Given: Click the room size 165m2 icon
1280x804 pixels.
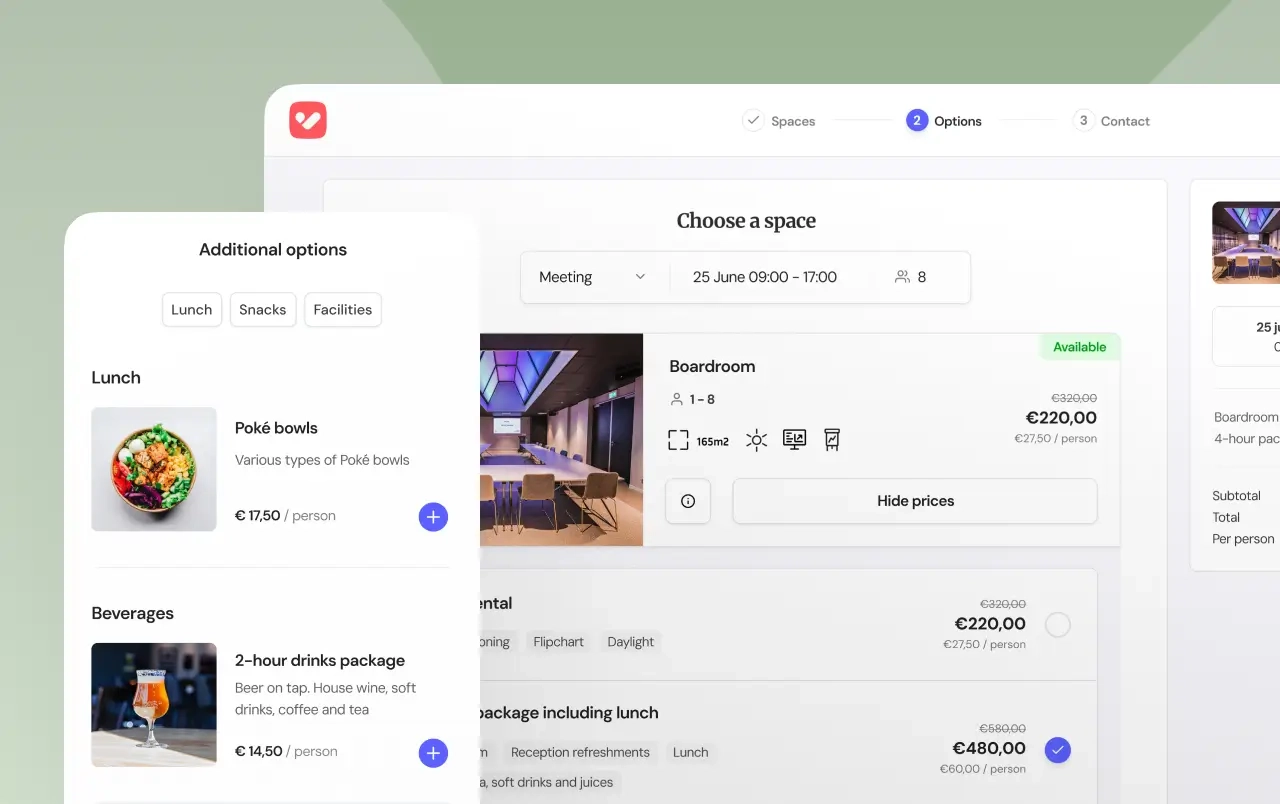Looking at the screenshot, I should pos(679,440).
